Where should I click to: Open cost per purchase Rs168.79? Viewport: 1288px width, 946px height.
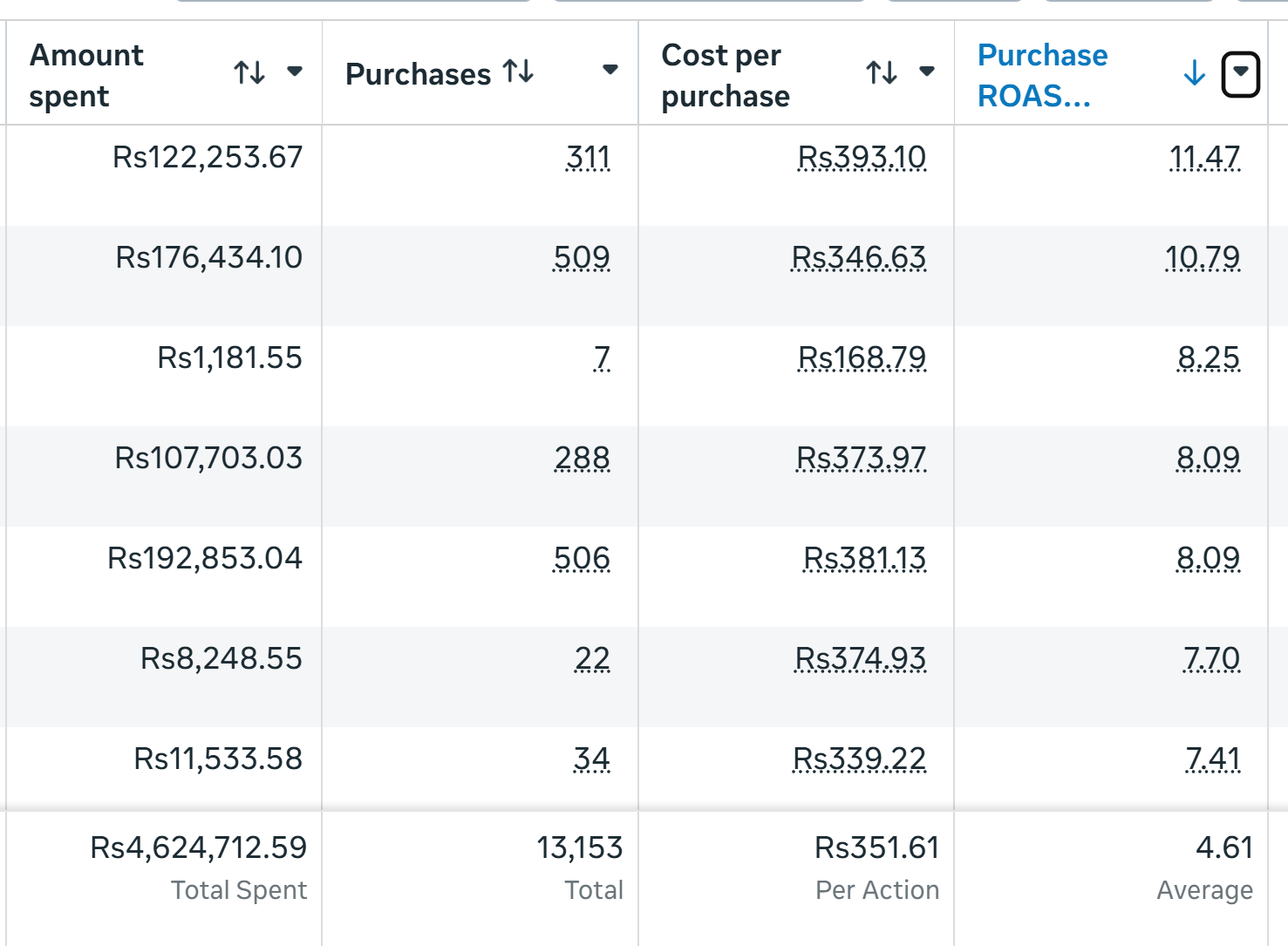pyautogui.click(x=862, y=358)
